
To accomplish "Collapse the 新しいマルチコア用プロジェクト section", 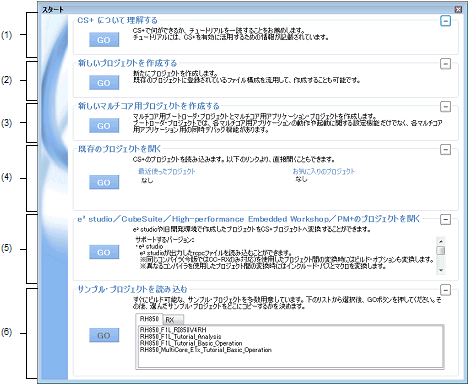I will (x=445, y=107).
